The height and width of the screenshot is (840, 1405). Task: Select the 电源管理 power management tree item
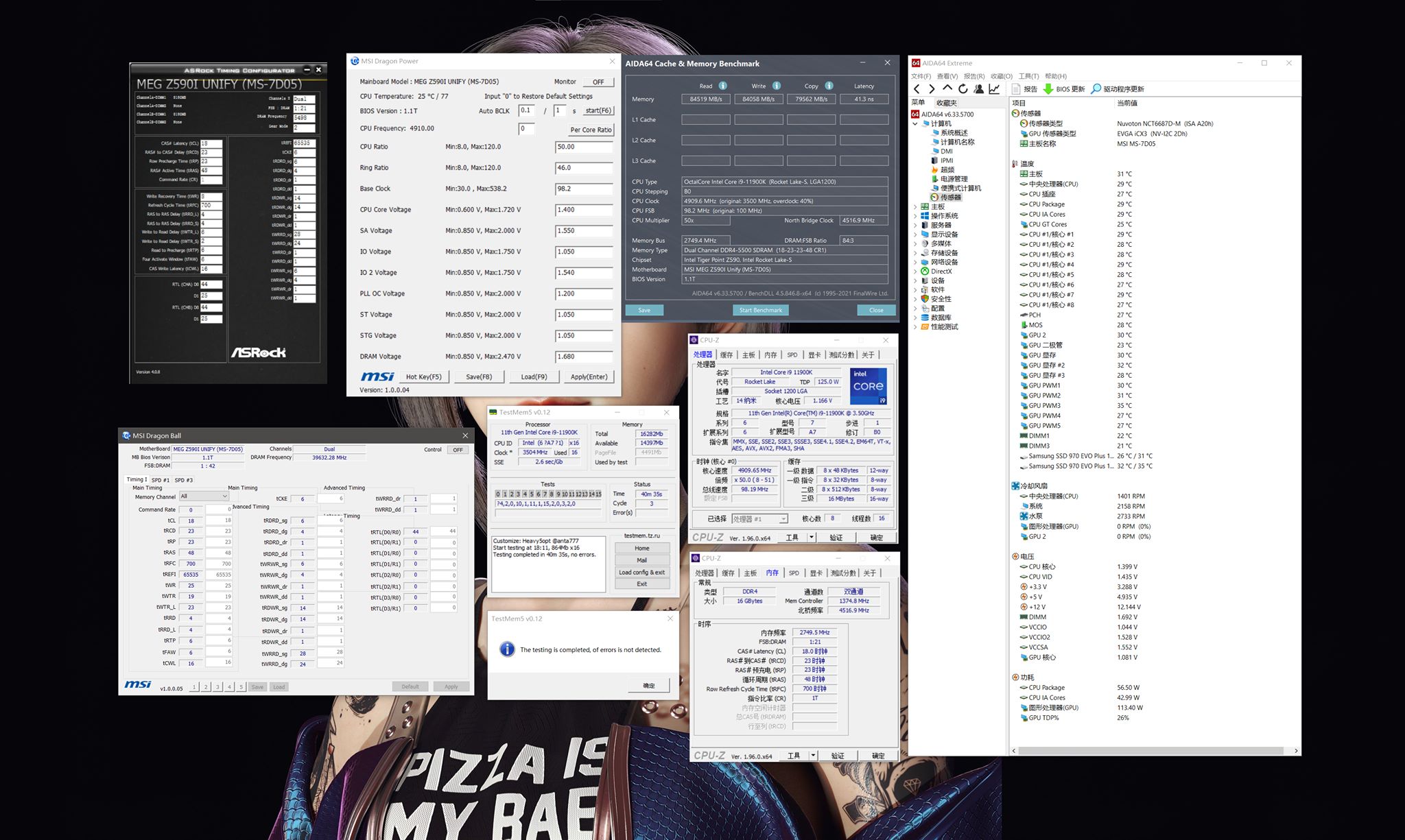pyautogui.click(x=949, y=179)
